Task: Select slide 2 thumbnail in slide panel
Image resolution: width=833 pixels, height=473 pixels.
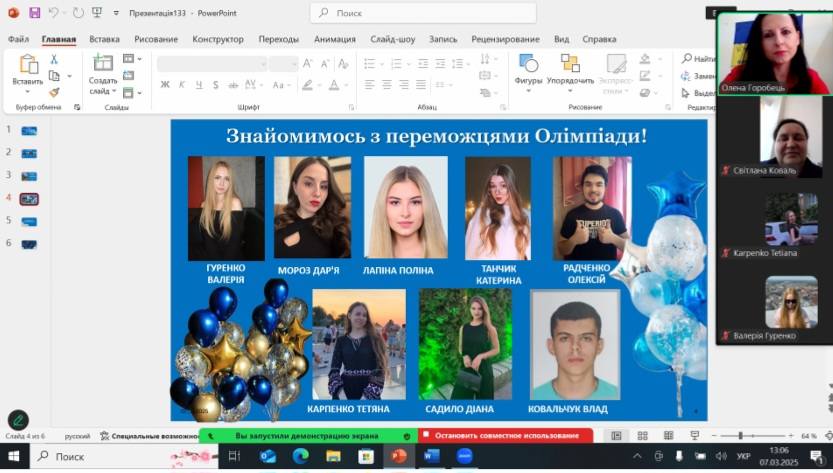Action: [x=29, y=153]
